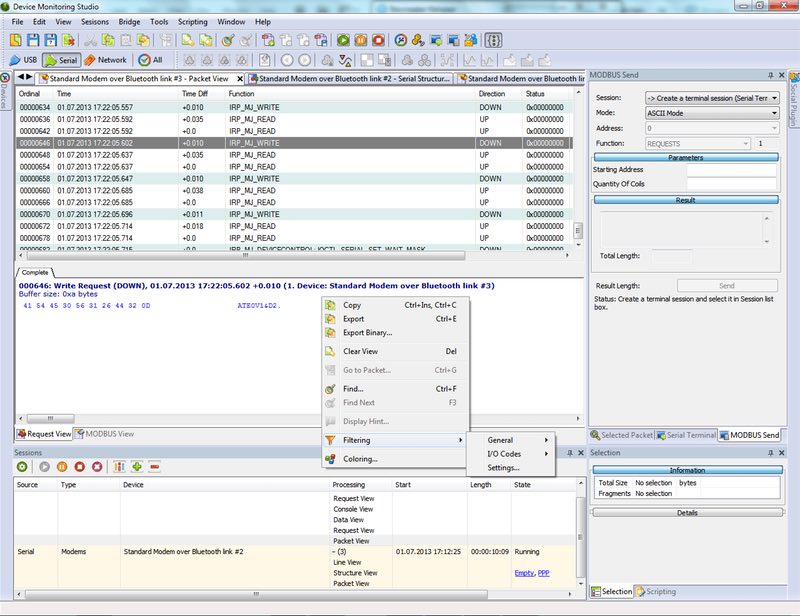Click the green Start monitoring toolbar icon
800x616 pixels.
pos(343,40)
